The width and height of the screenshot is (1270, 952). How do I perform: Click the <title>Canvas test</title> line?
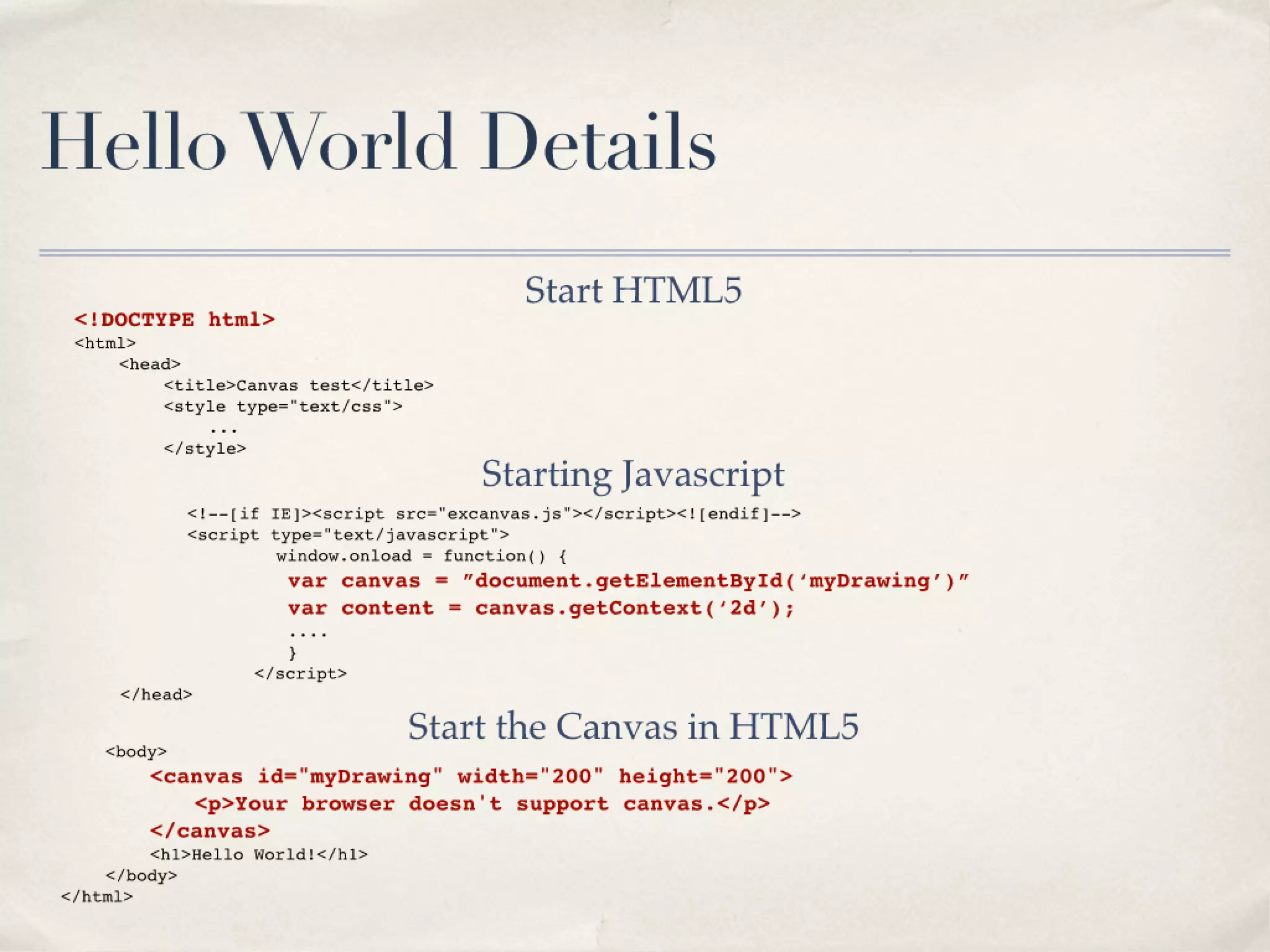pyautogui.click(x=298, y=385)
